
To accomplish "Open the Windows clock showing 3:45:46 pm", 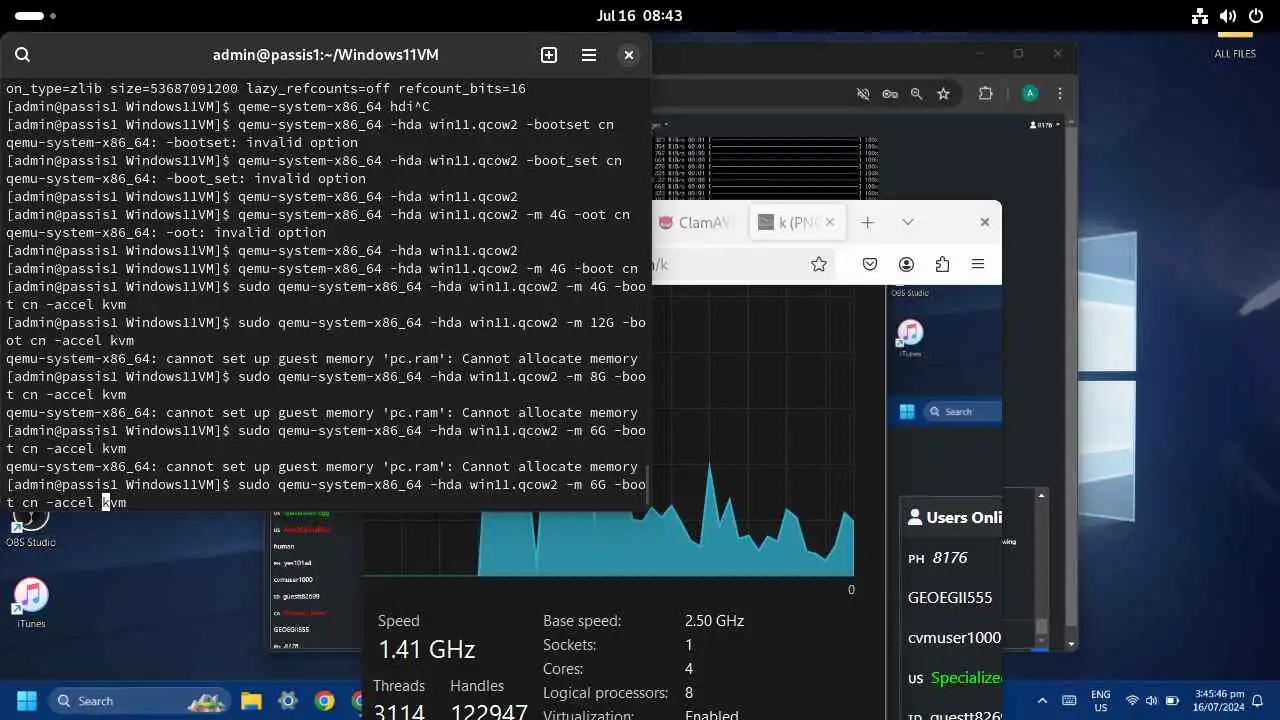I will [x=1217, y=701].
